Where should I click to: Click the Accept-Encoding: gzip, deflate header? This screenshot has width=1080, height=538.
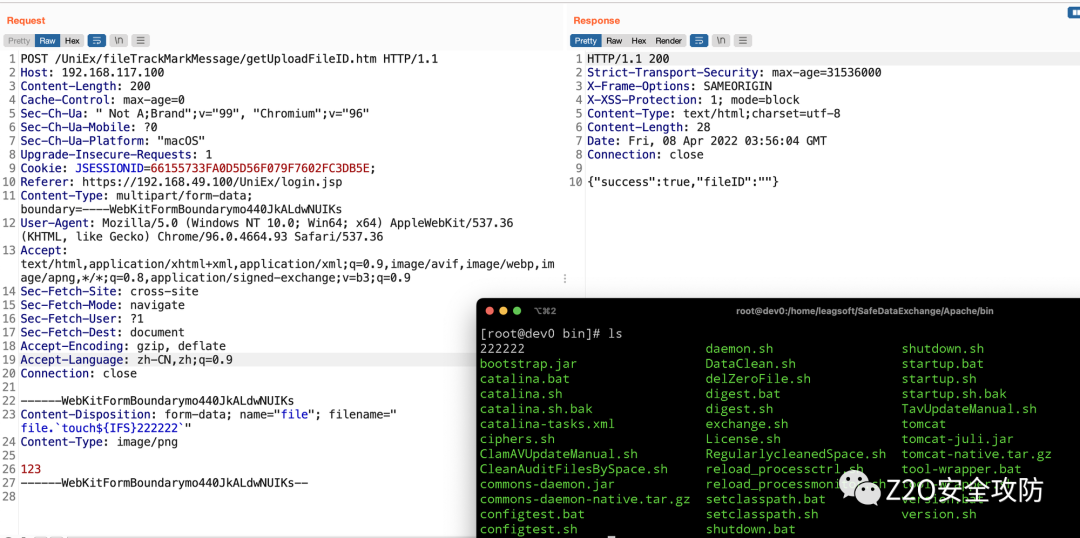(123, 346)
